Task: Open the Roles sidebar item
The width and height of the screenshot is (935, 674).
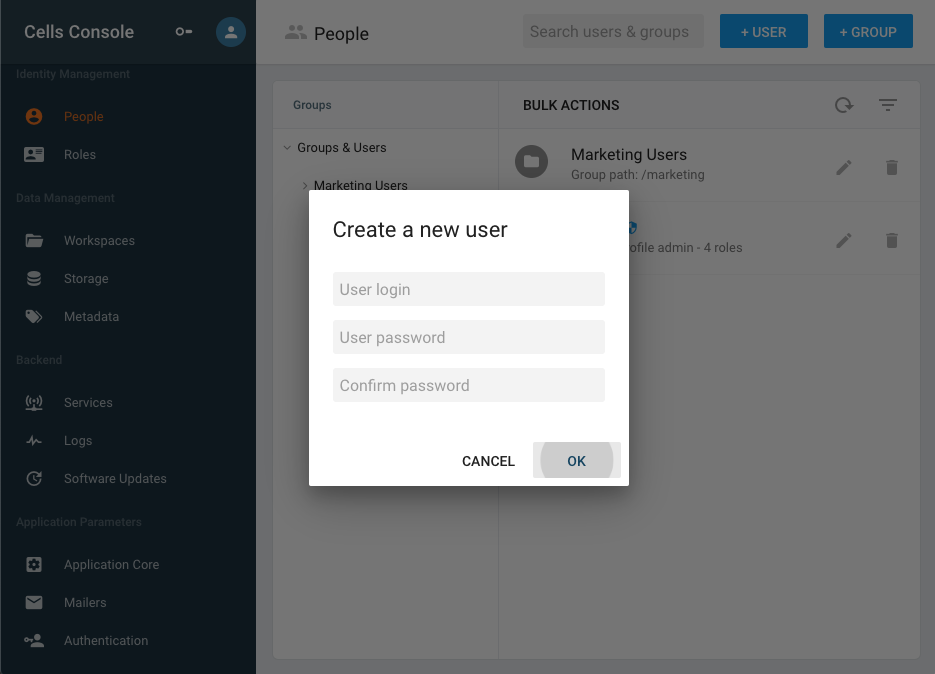Action: point(79,154)
